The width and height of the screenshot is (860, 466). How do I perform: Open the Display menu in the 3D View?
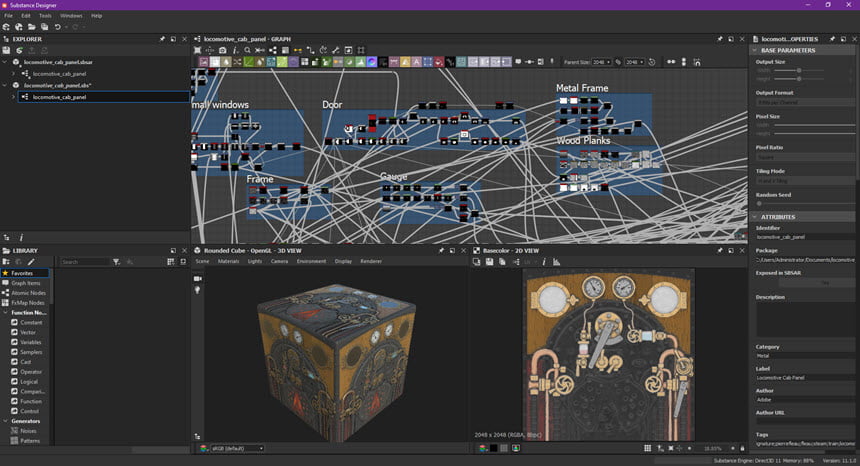[343, 262]
